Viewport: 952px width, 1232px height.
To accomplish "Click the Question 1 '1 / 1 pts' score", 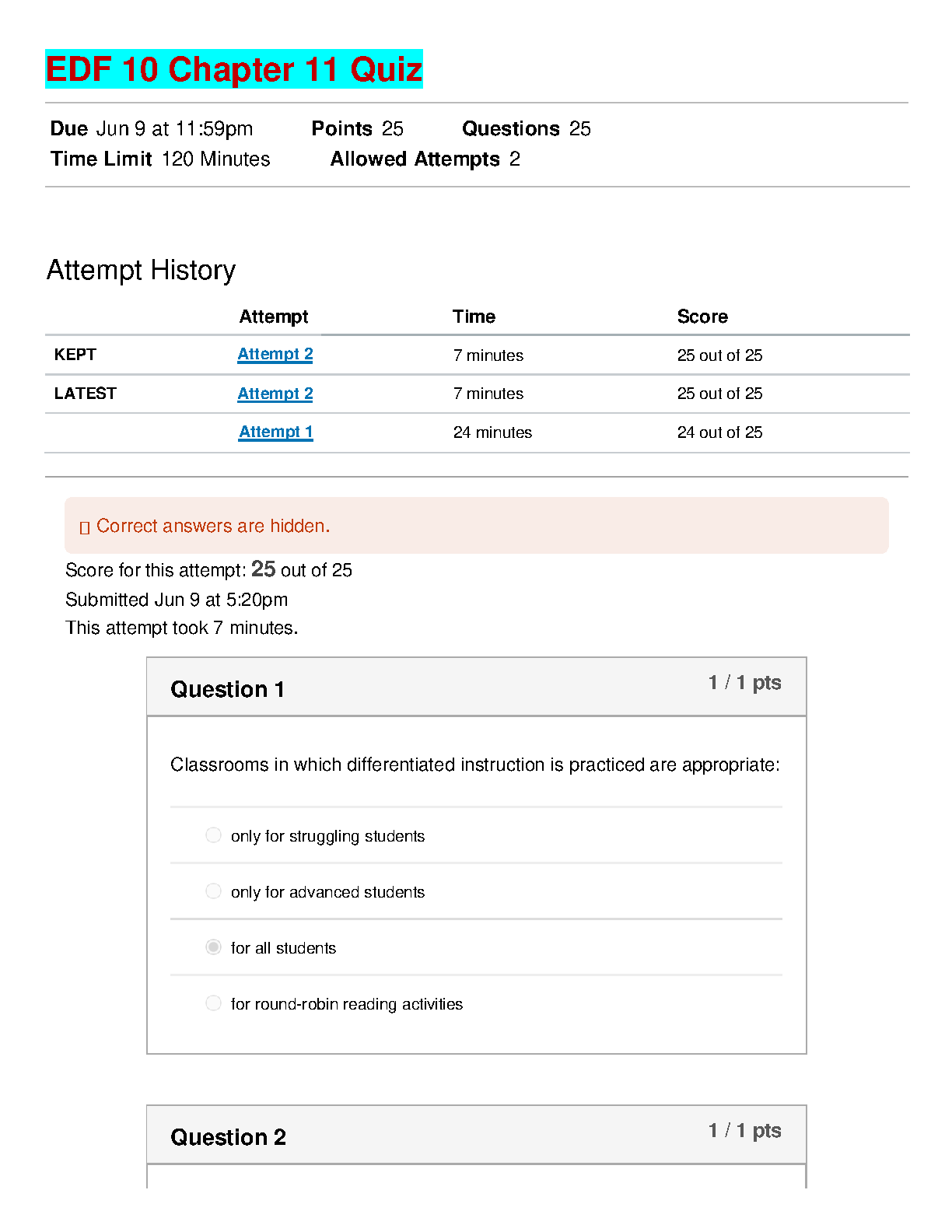I will [745, 683].
